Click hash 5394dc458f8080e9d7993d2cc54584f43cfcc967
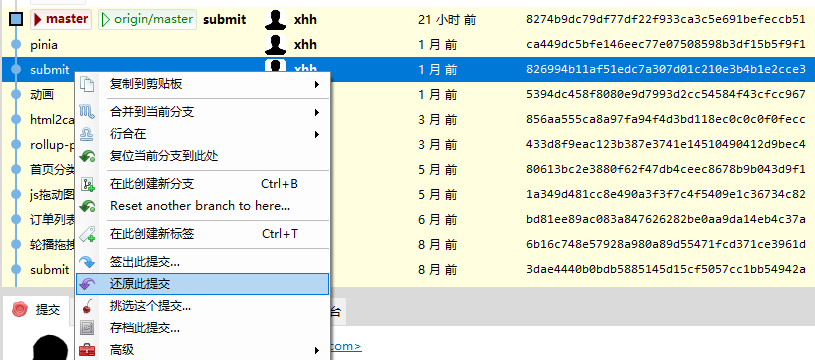 tap(666, 95)
